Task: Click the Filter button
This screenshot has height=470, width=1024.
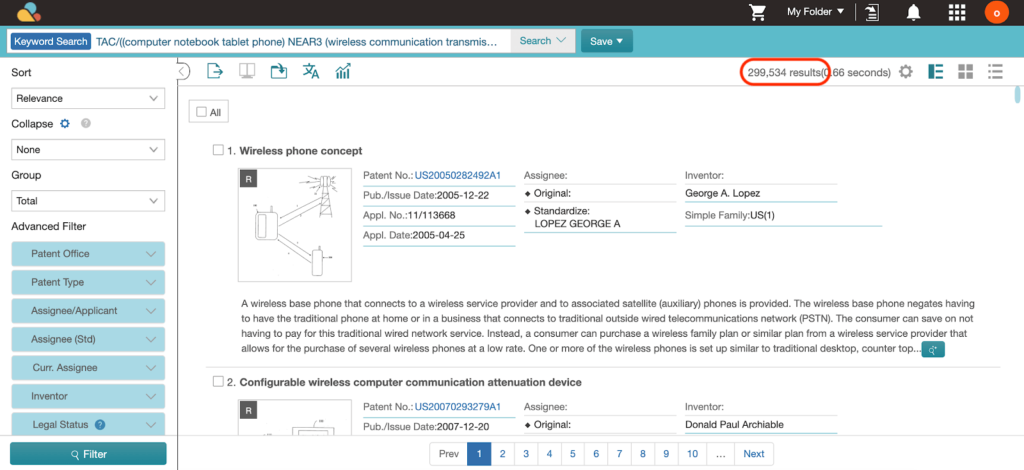Action: [88, 454]
